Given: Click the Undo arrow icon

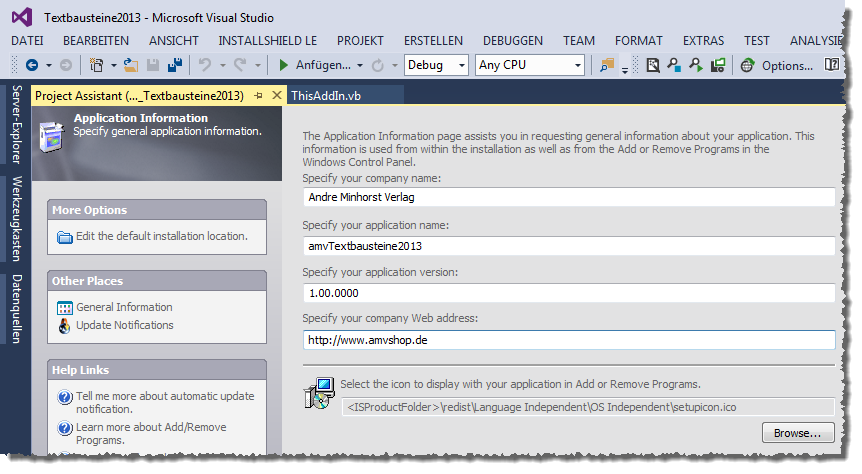Looking at the screenshot, I should [205, 65].
